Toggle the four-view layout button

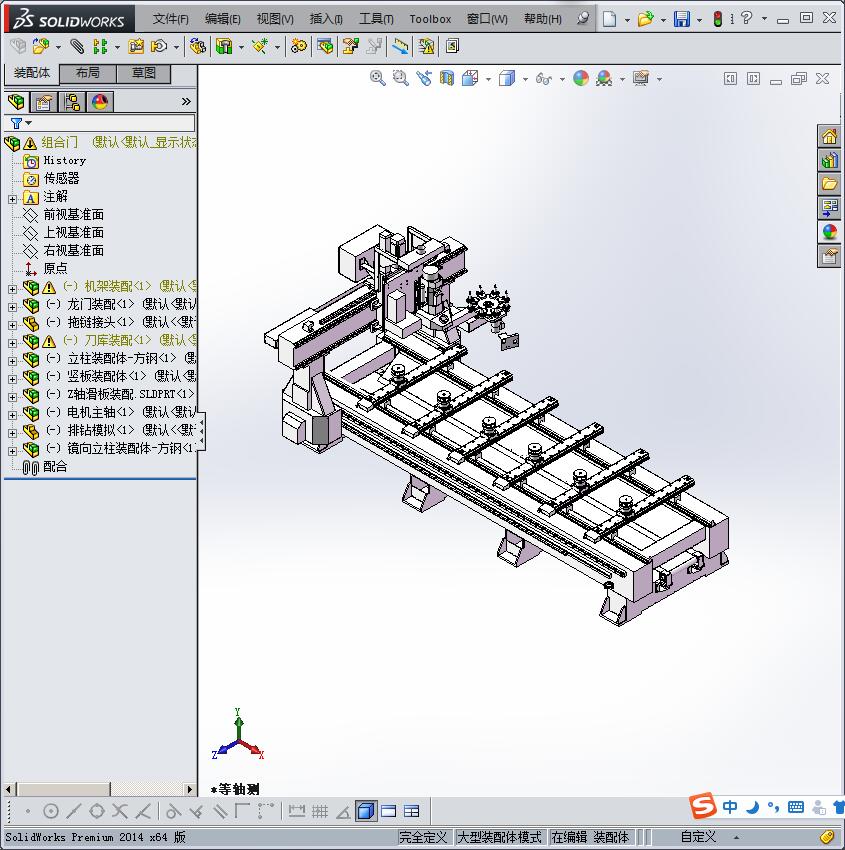tap(412, 812)
